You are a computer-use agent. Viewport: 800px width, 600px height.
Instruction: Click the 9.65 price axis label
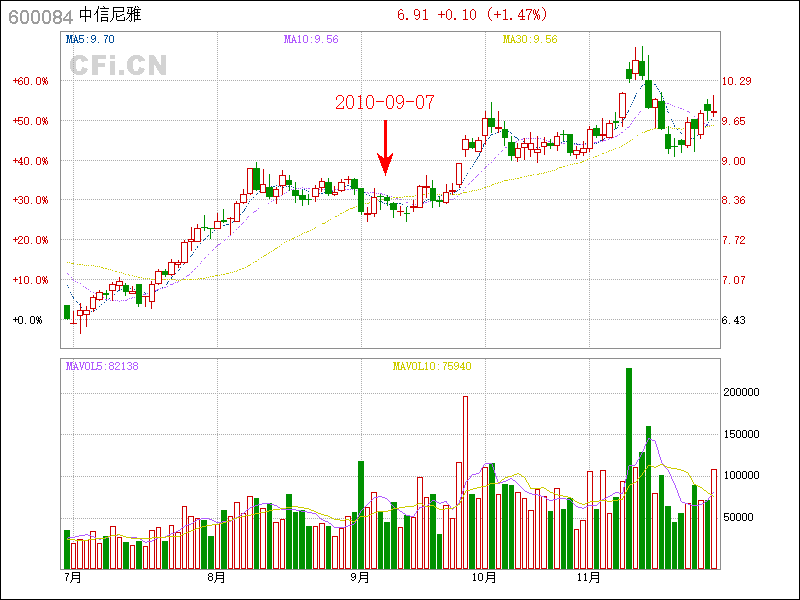[x=733, y=121]
